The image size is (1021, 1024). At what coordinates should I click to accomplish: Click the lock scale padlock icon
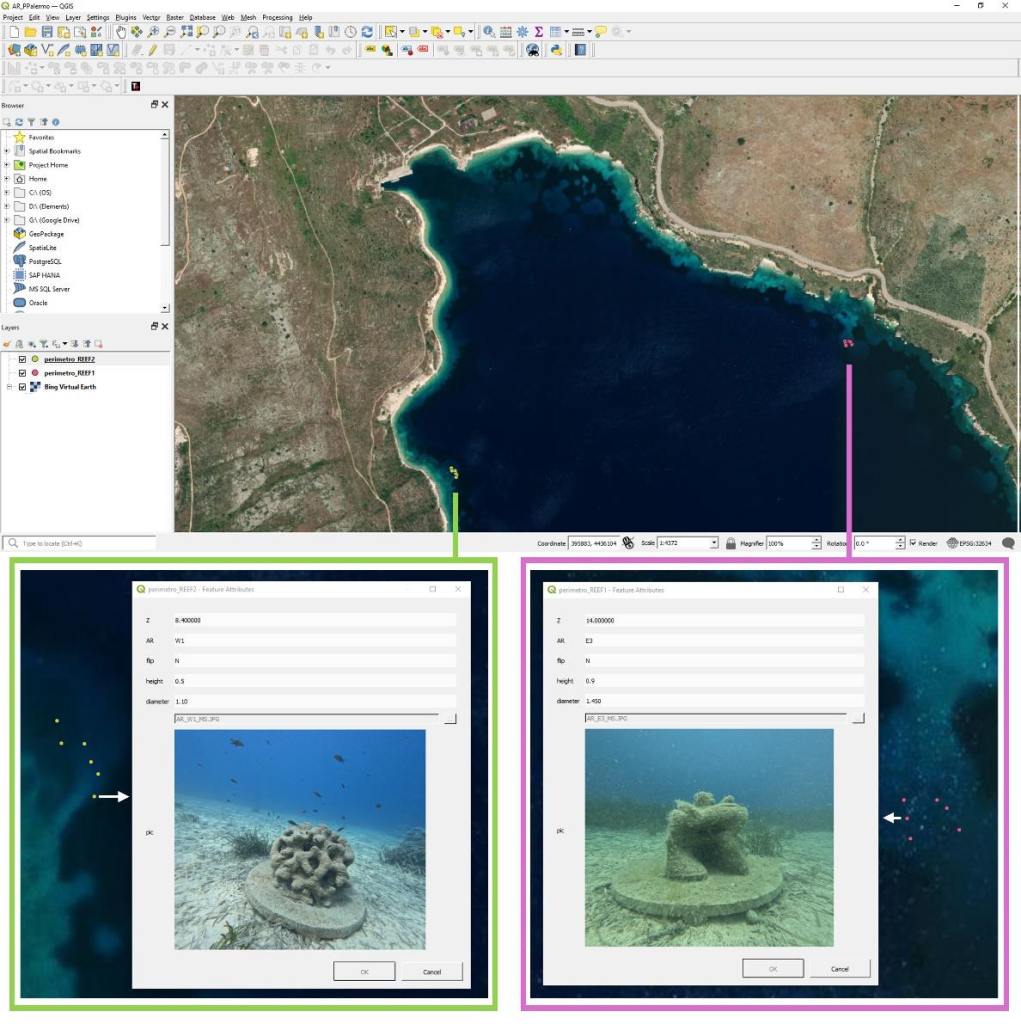(731, 543)
